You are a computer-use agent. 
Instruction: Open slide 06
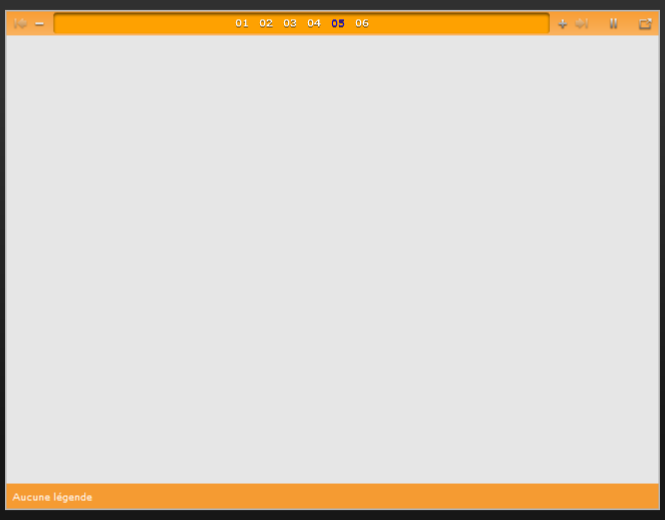[362, 23]
